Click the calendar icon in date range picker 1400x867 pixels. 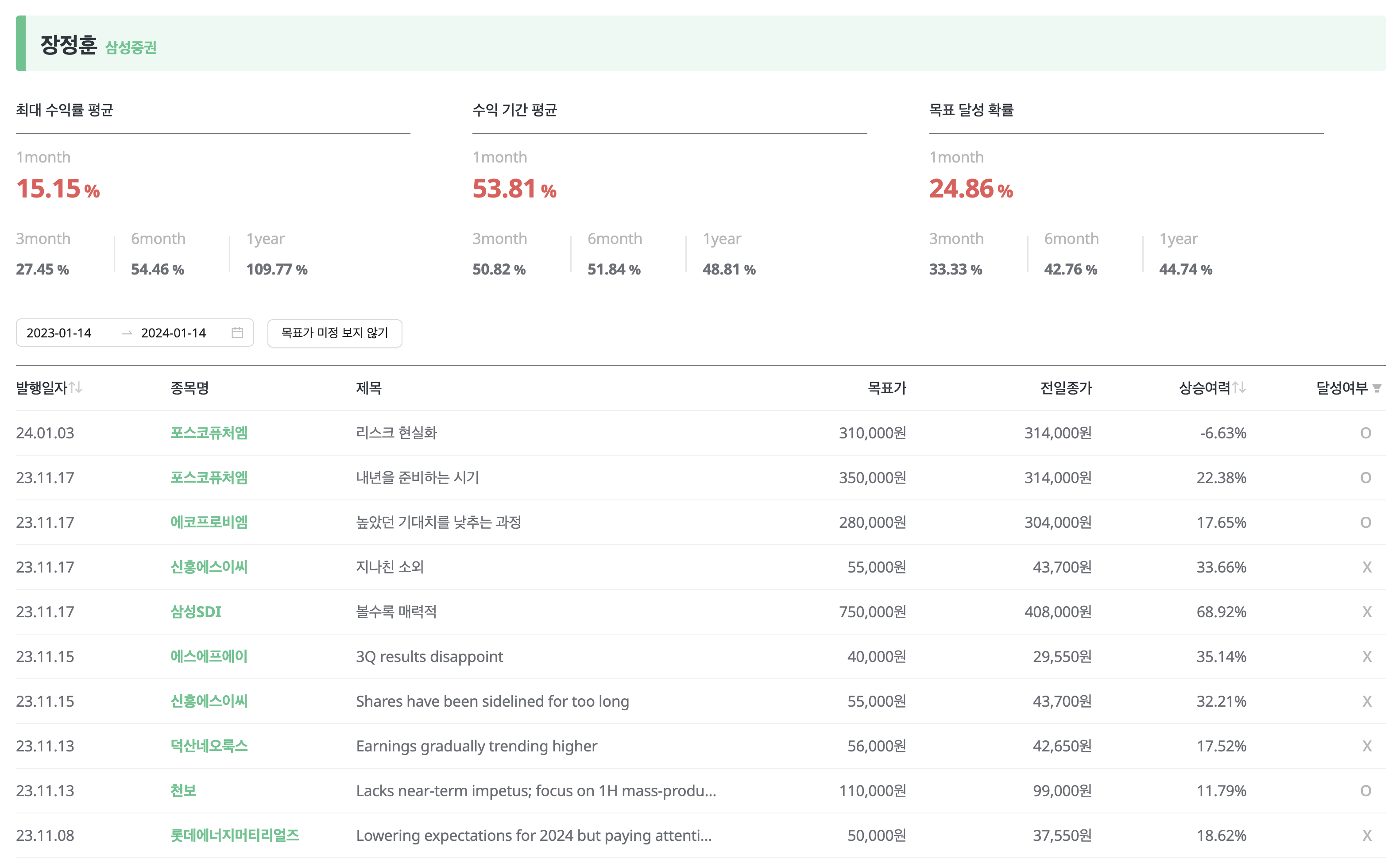point(237,333)
